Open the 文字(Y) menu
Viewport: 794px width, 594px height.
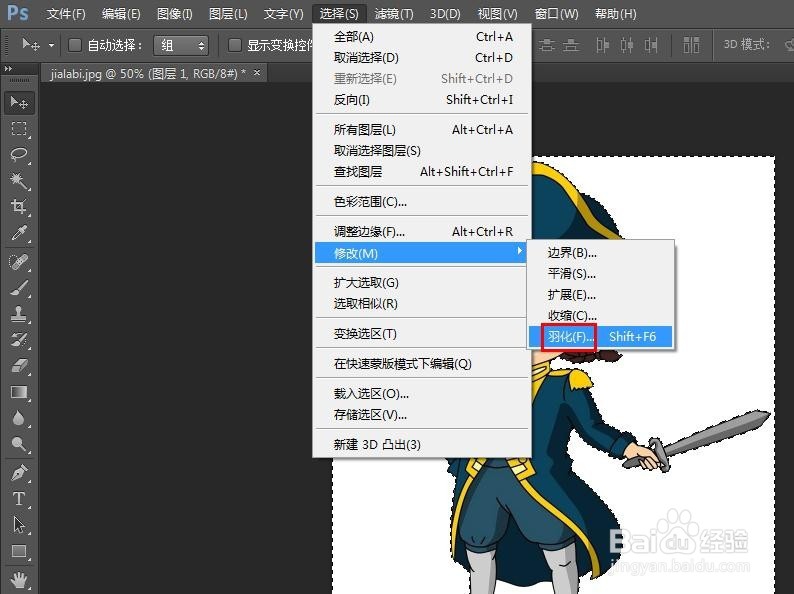coord(284,14)
